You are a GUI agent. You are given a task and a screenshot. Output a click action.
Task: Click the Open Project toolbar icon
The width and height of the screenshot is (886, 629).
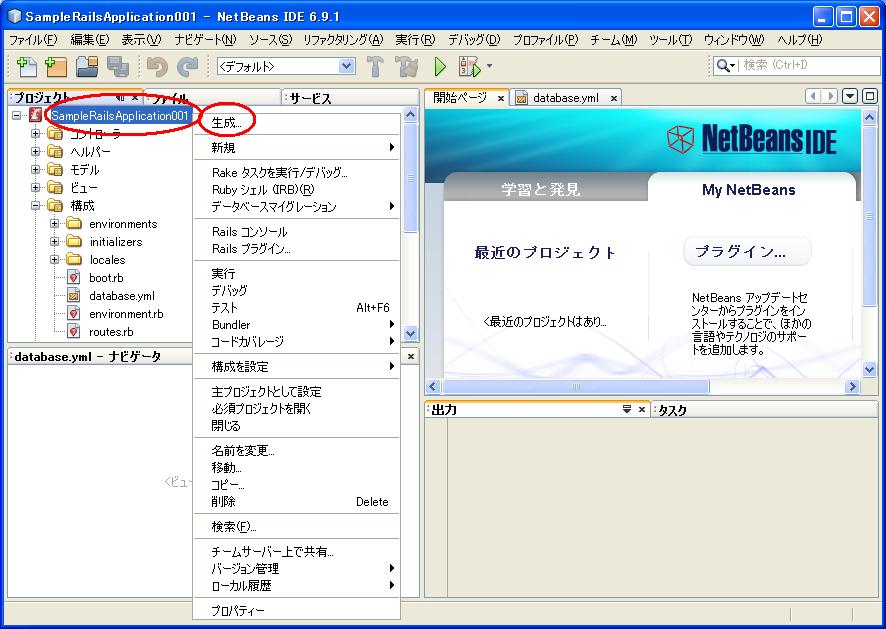coord(87,66)
